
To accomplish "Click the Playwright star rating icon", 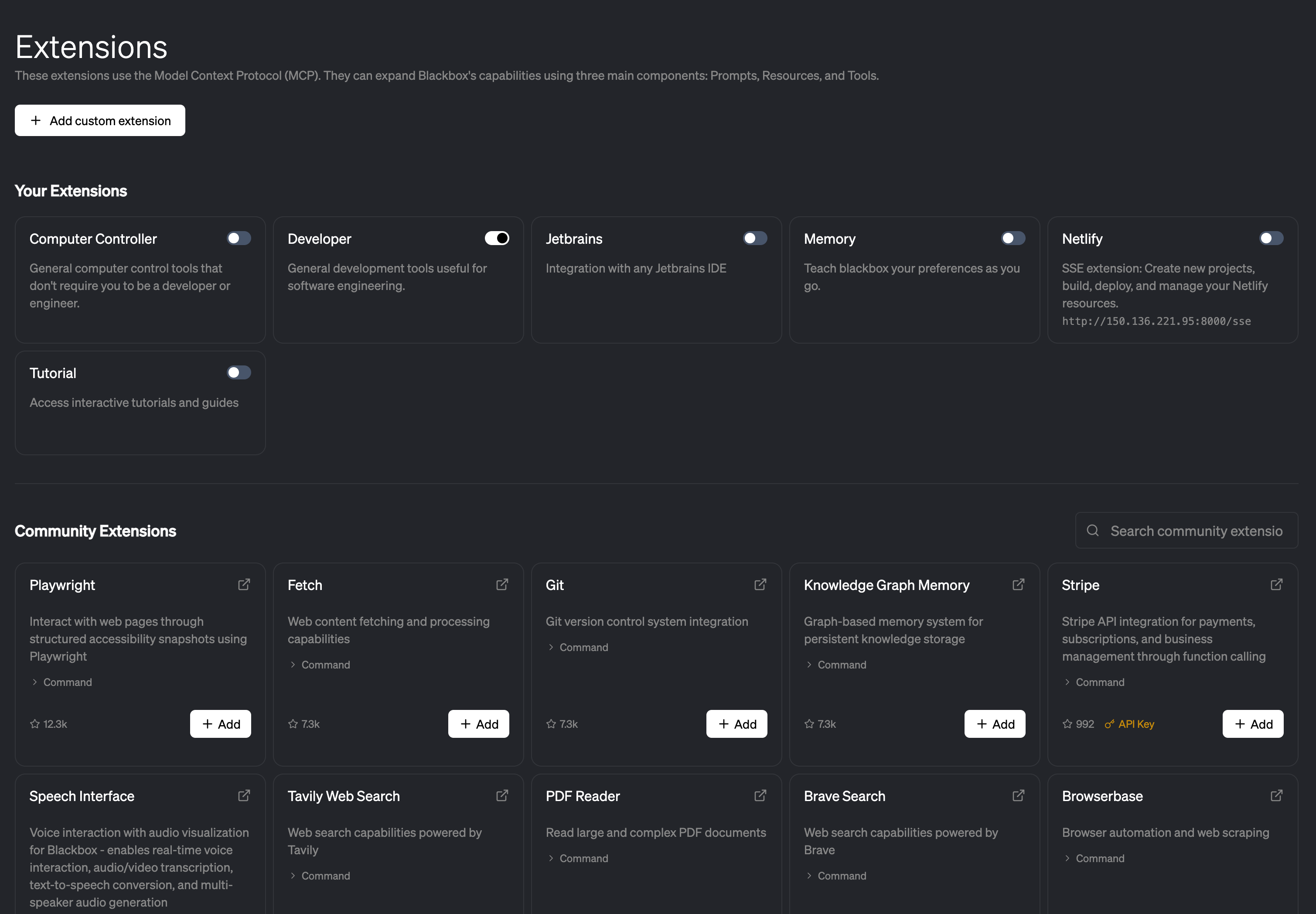I will pyautogui.click(x=35, y=724).
